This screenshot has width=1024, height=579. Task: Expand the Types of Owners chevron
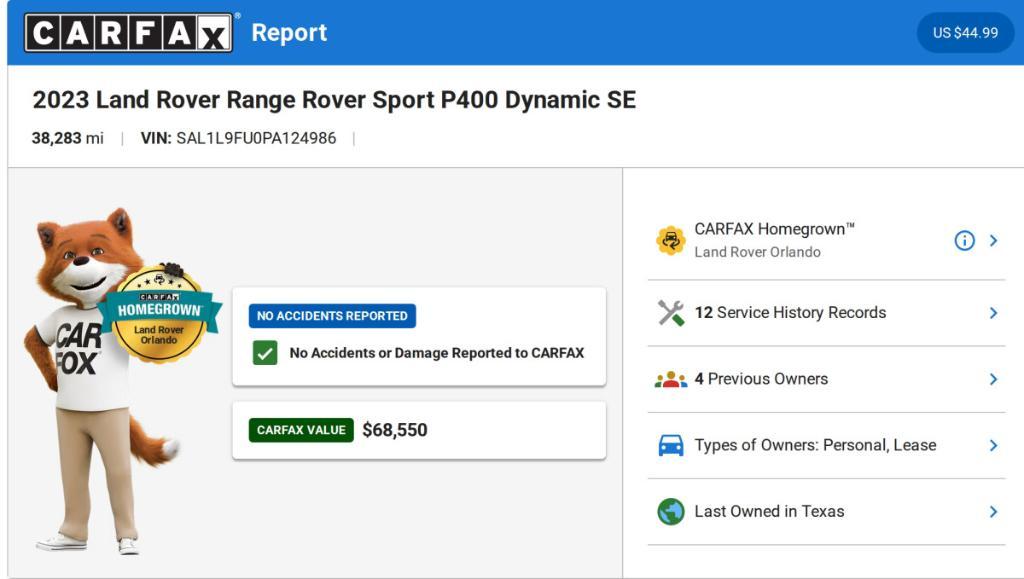pos(993,445)
